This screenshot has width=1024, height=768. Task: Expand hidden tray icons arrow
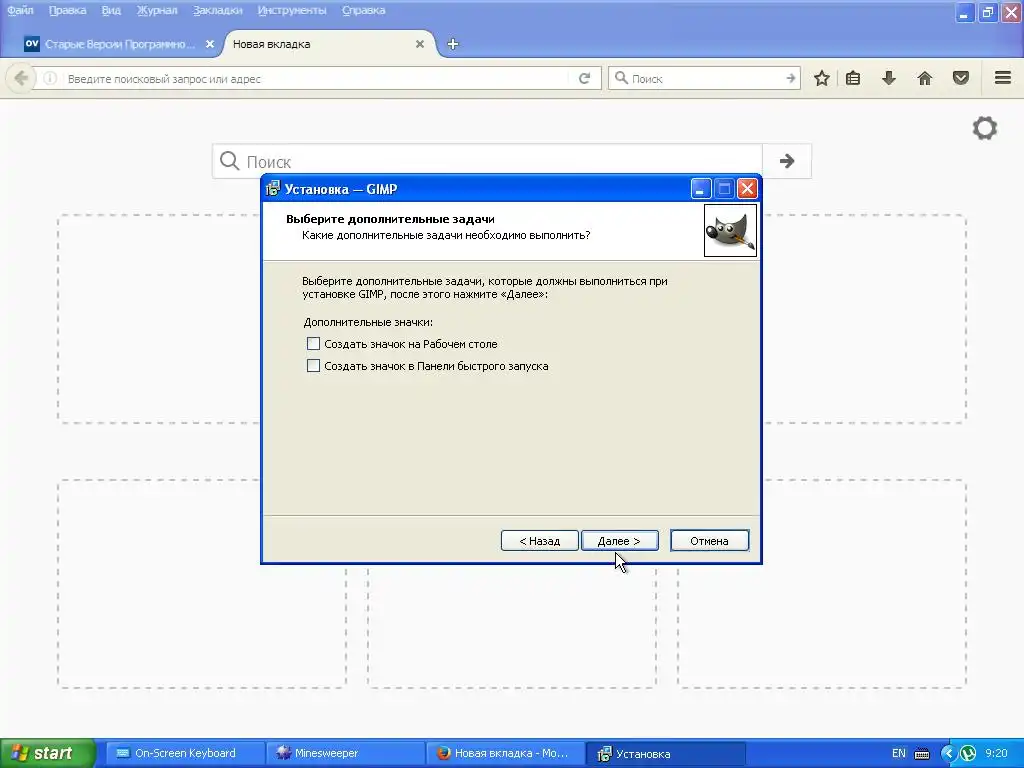pos(948,754)
